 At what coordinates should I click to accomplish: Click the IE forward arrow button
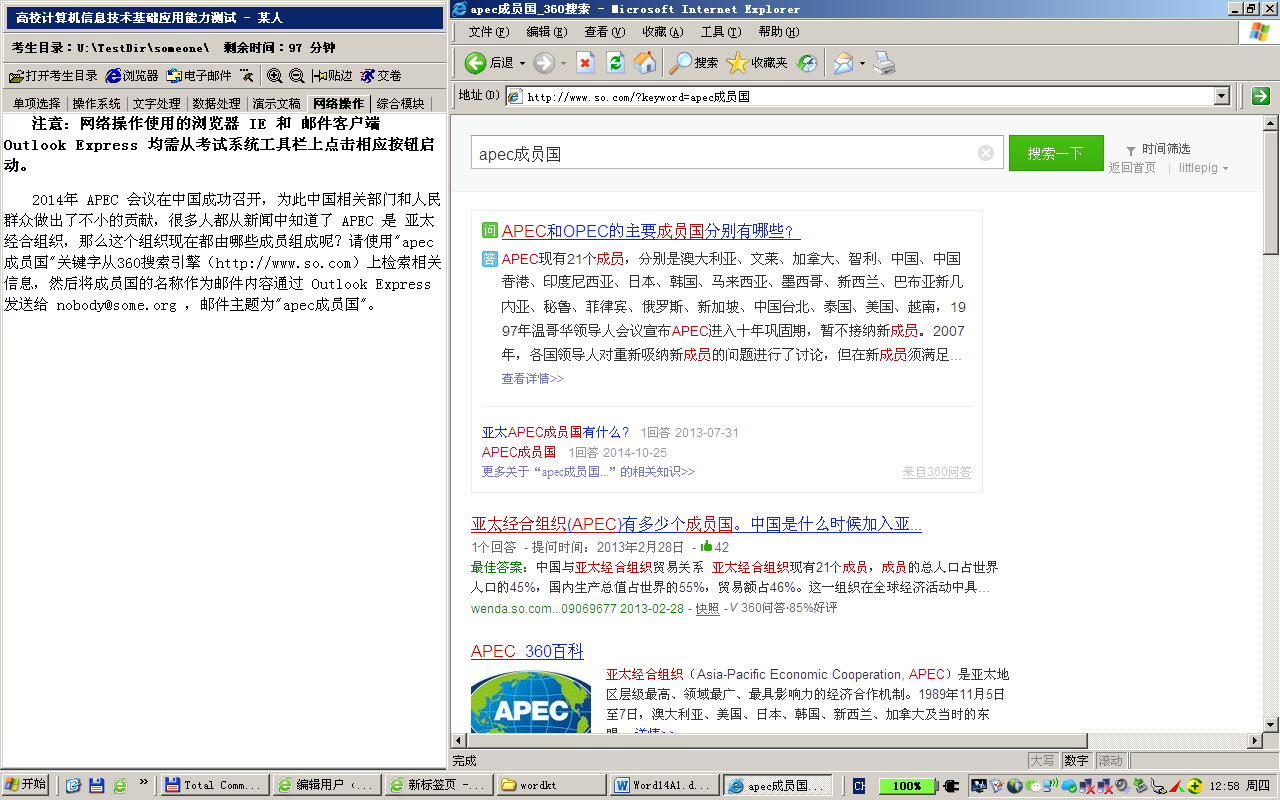pyautogui.click(x=544, y=63)
